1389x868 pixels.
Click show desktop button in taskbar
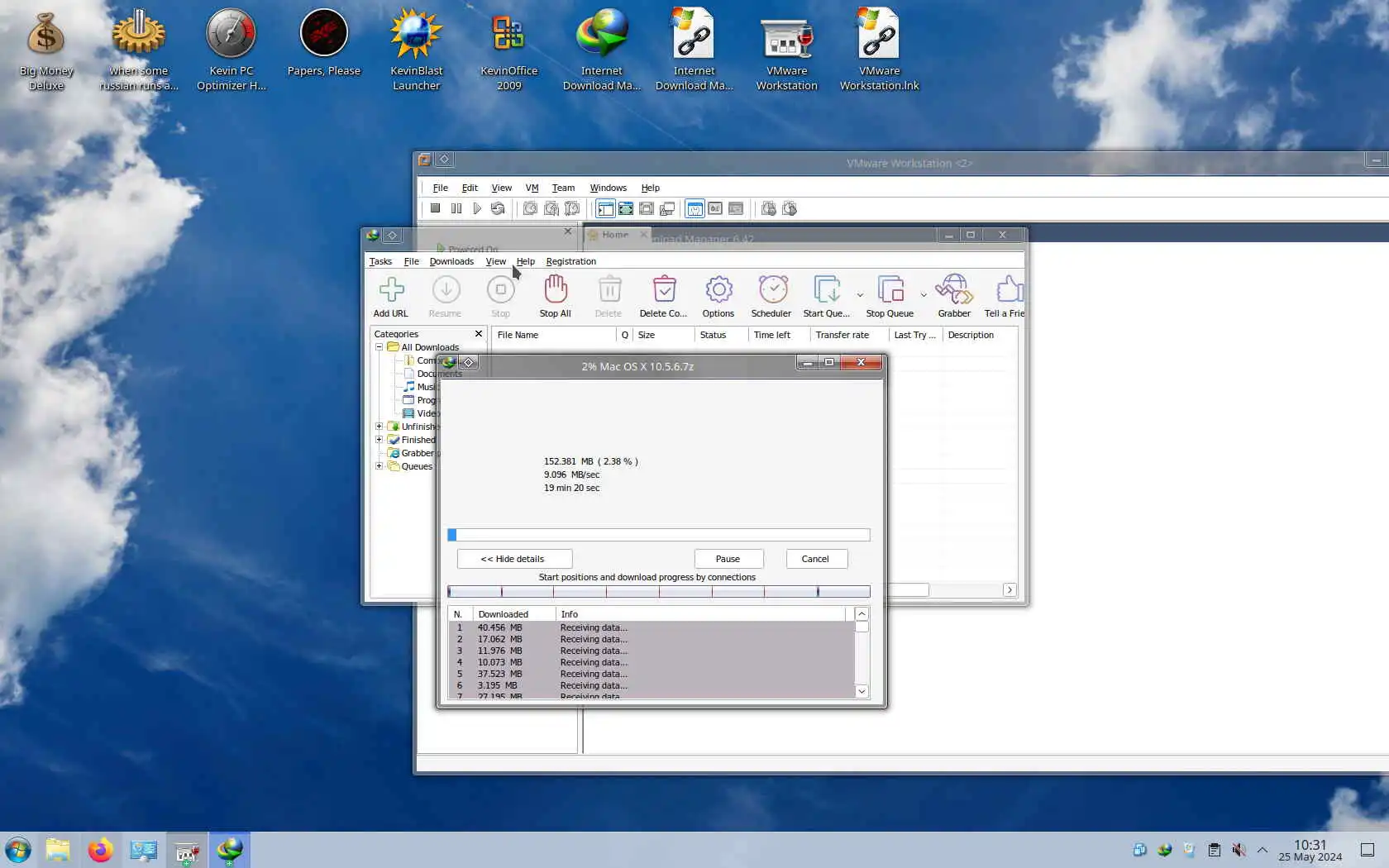click(1368, 850)
